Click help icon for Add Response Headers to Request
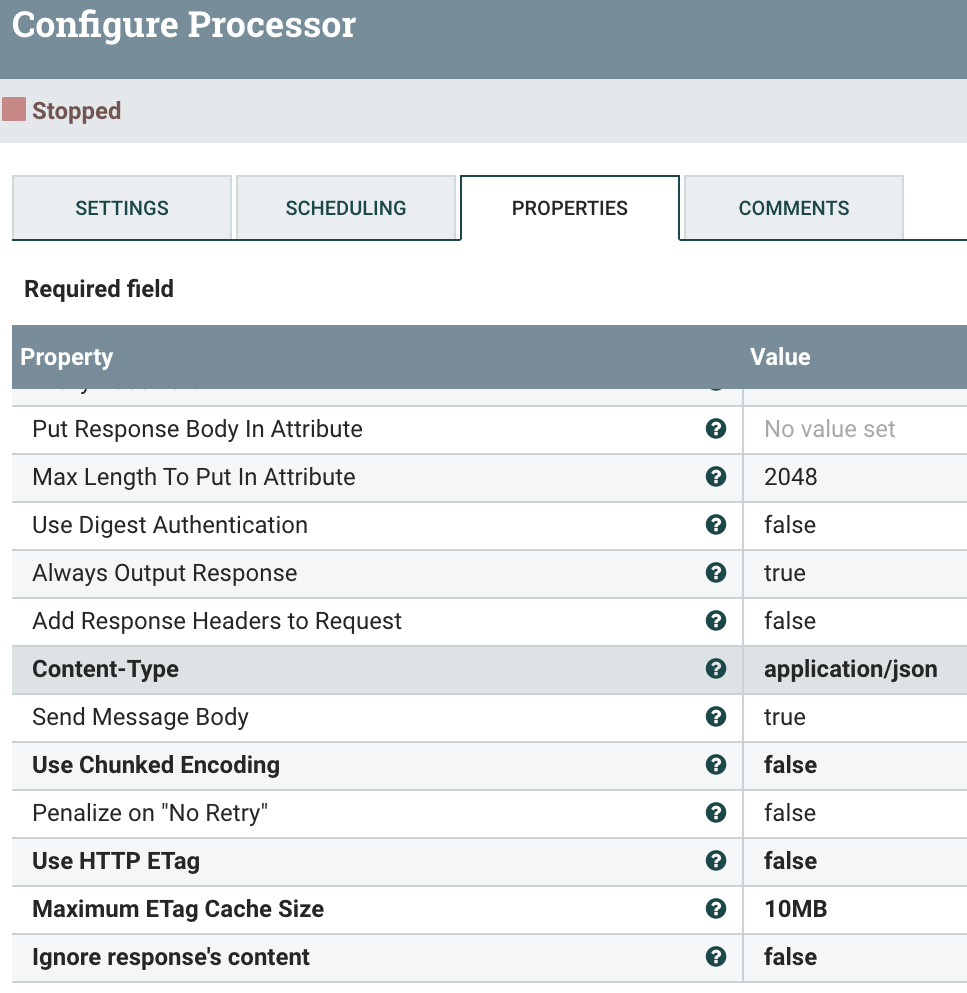 pyautogui.click(x=715, y=621)
